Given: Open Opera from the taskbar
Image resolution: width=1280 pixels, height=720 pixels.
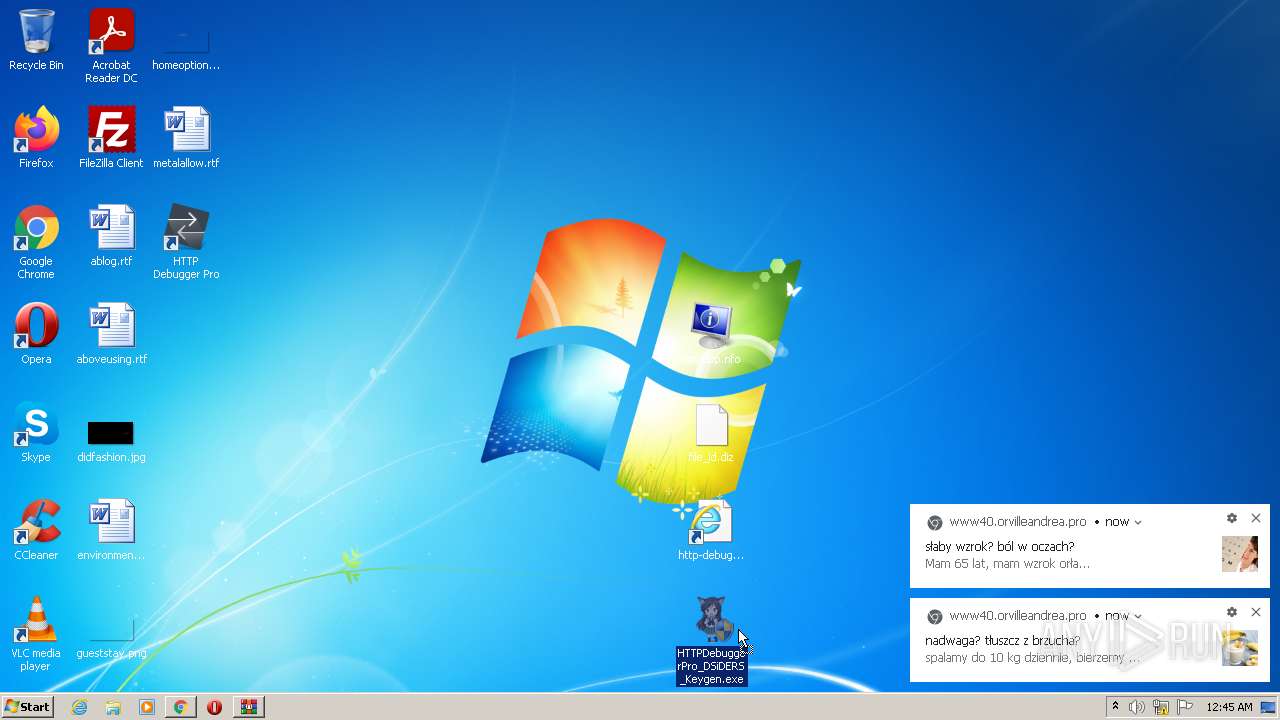Looking at the screenshot, I should click(214, 707).
